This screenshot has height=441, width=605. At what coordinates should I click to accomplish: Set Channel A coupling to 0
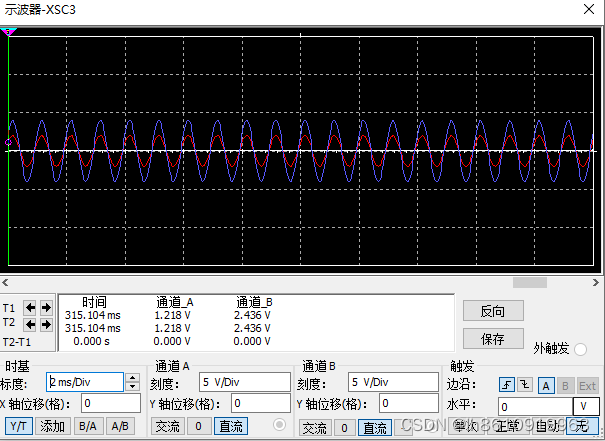tap(198, 426)
